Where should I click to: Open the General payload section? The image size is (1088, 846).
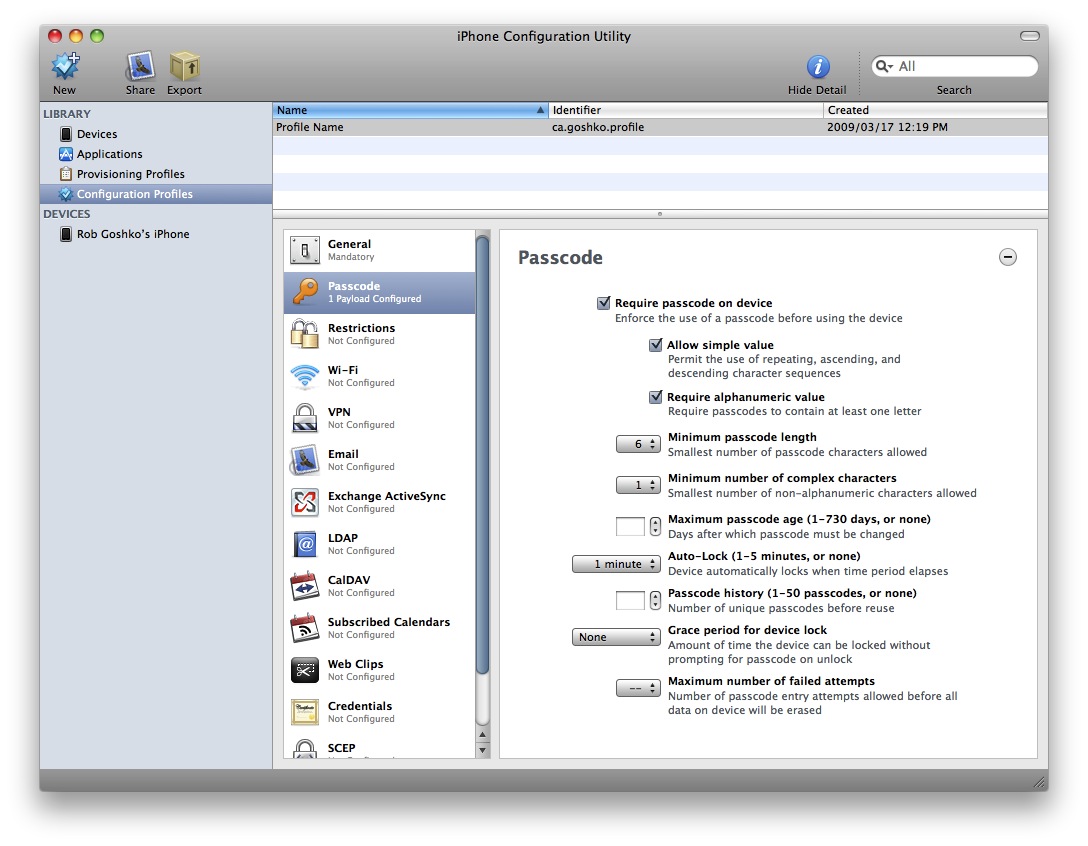pyautogui.click(x=380, y=251)
